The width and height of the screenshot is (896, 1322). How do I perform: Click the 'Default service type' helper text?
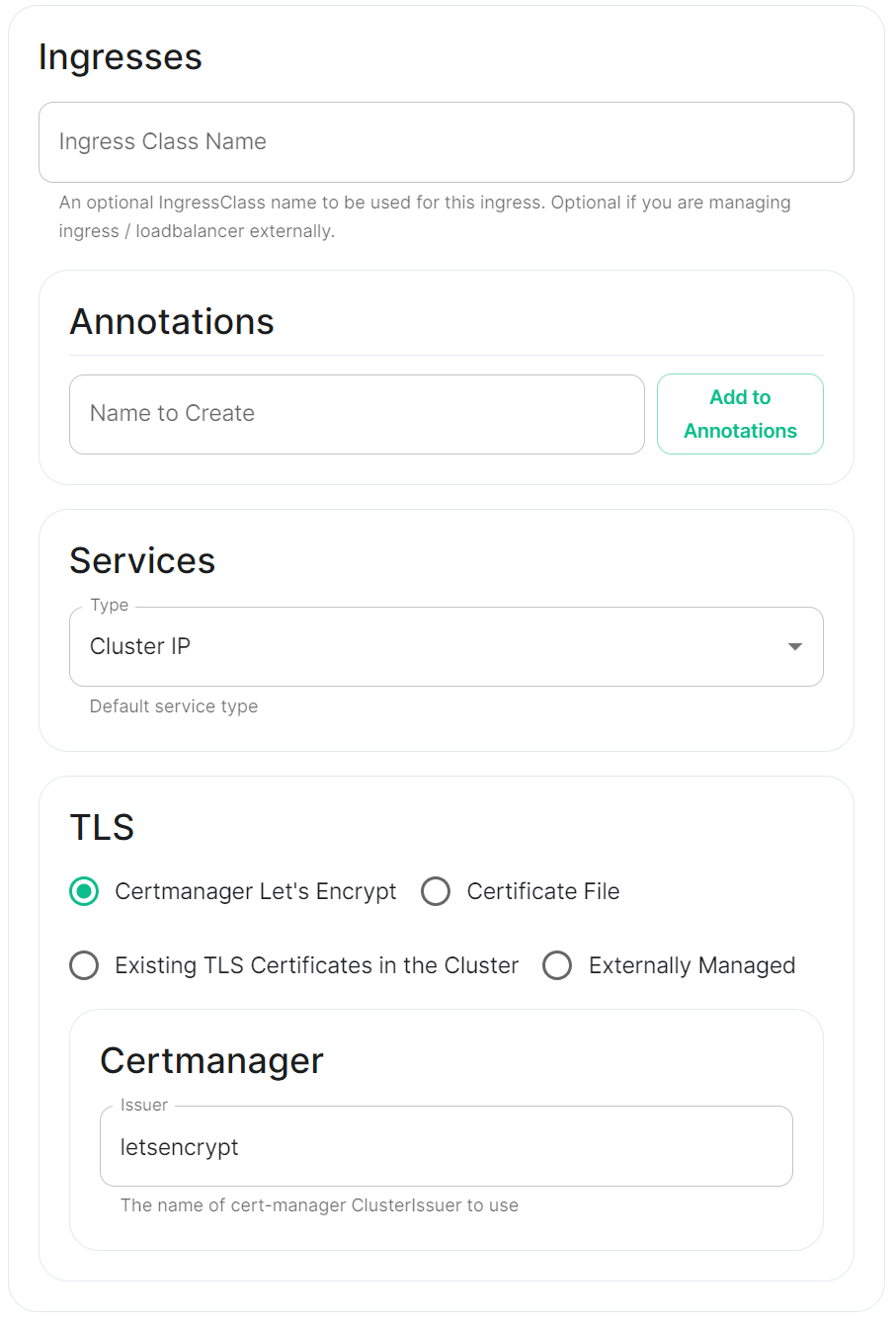coord(174,706)
